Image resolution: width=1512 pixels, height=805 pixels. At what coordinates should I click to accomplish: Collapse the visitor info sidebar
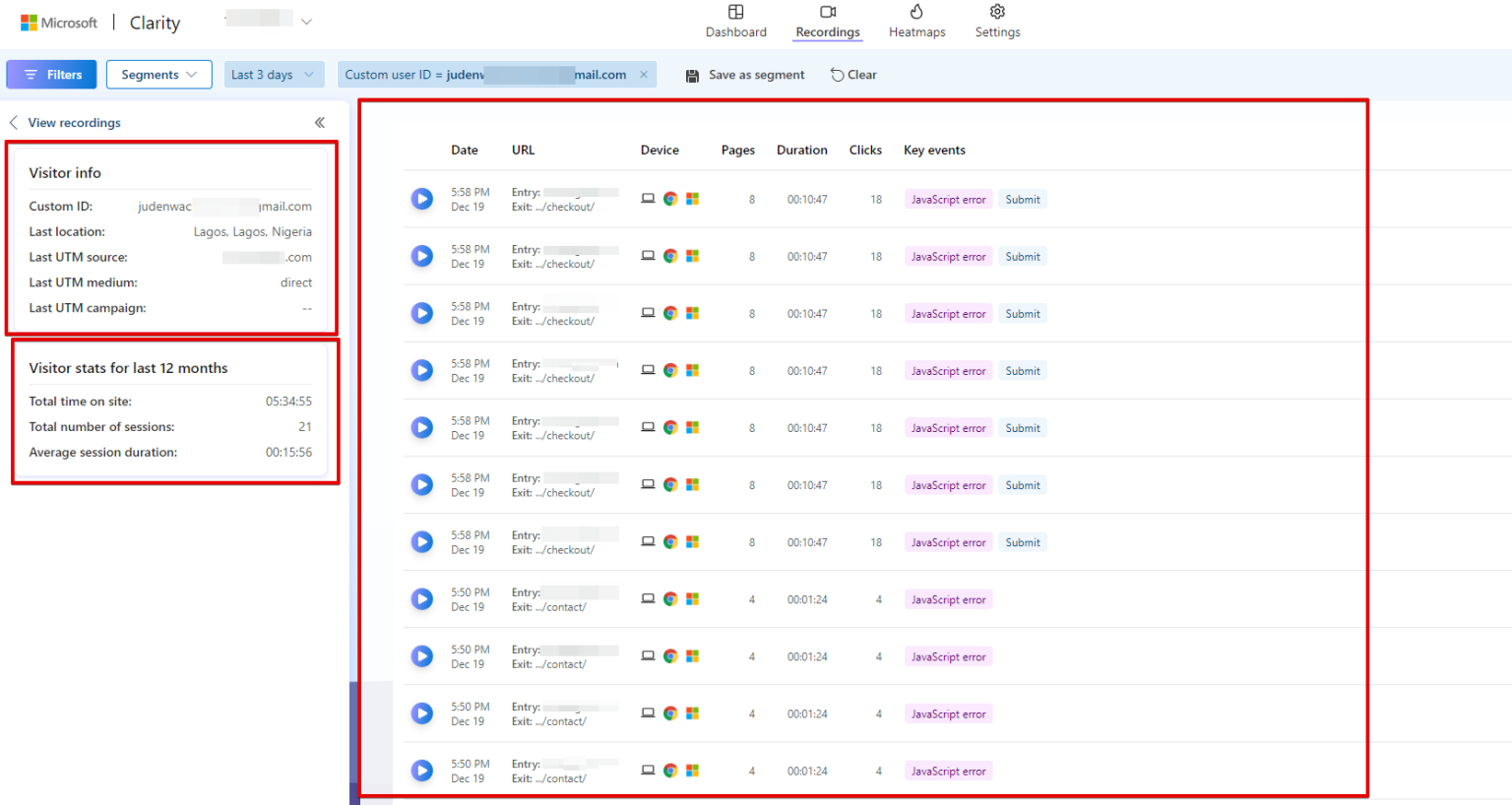[319, 122]
